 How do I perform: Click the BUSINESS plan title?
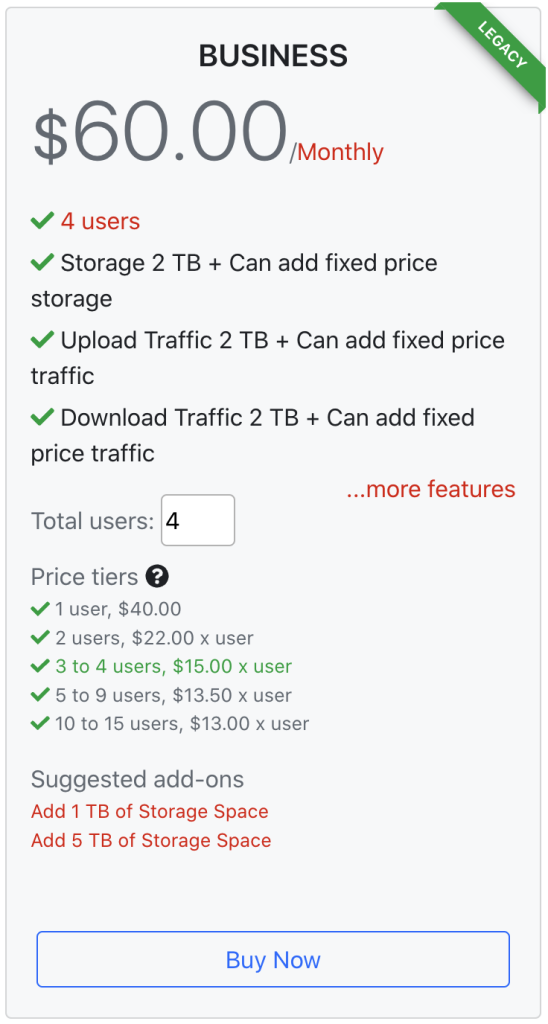pyautogui.click(x=273, y=56)
